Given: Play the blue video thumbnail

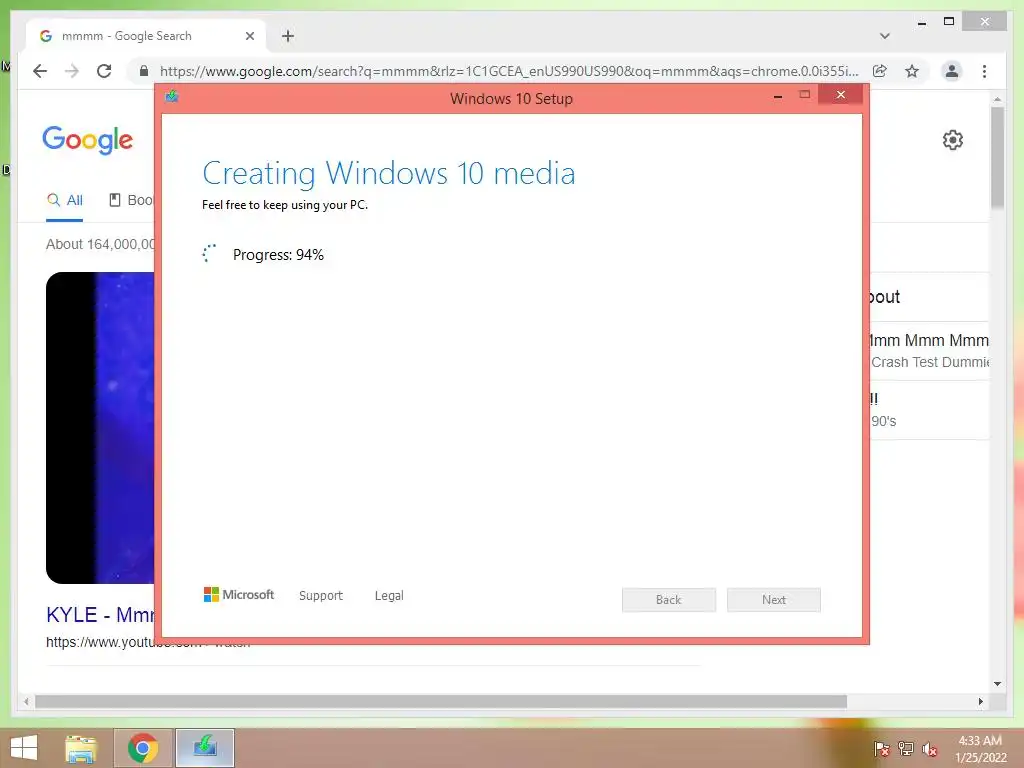Looking at the screenshot, I should click(100, 428).
